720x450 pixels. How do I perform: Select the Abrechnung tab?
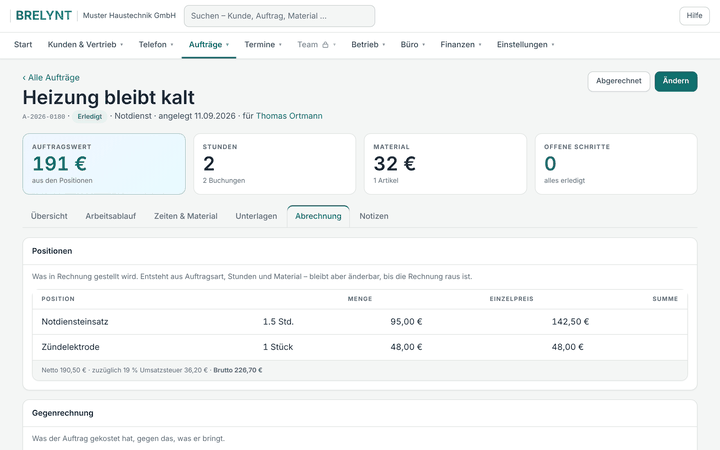click(x=318, y=216)
